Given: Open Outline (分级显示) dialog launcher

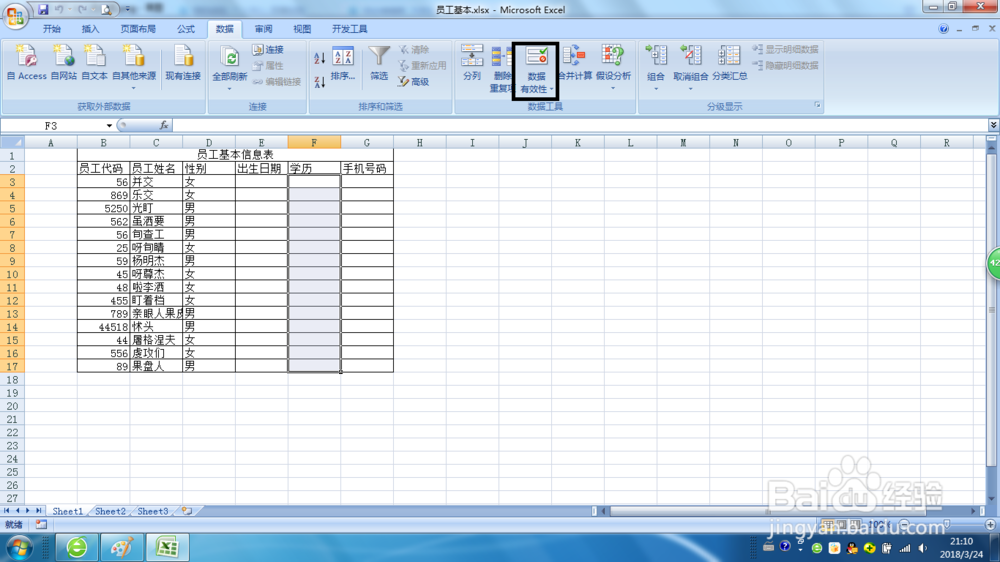Looking at the screenshot, I should 817,105.
